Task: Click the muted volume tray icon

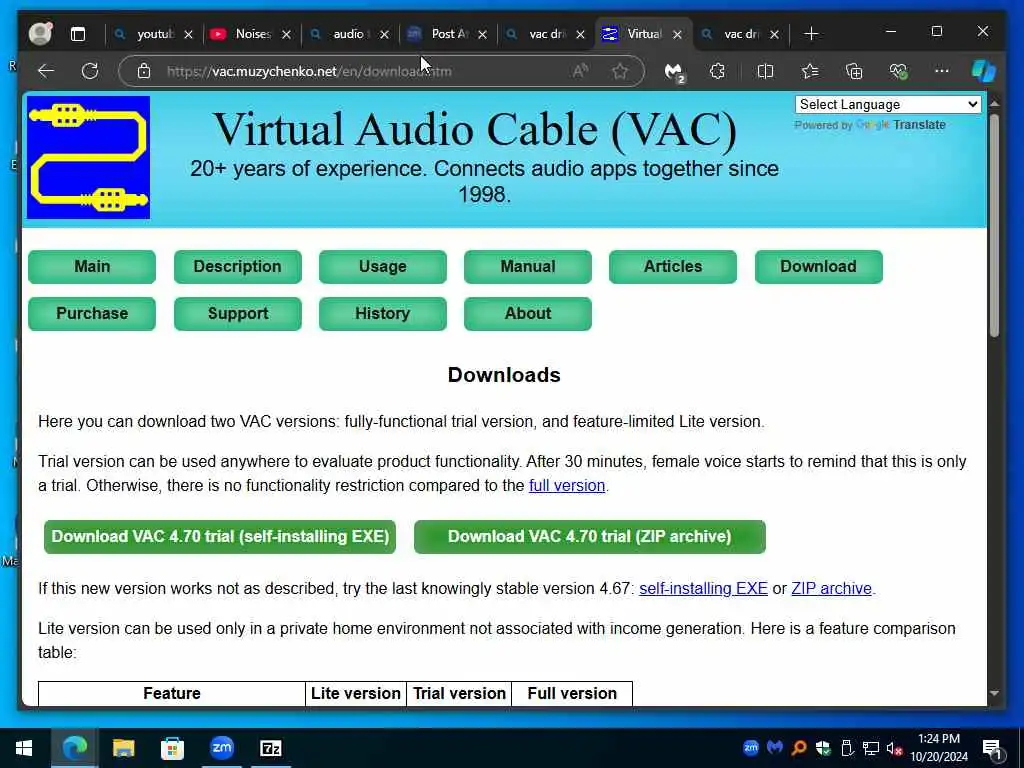Action: pos(895,748)
